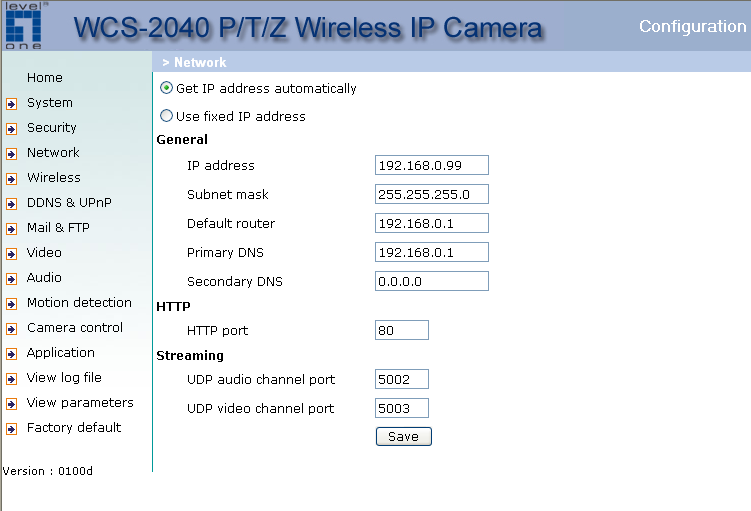Select Use fixed IP address option
The height and width of the screenshot is (511, 751).
click(166, 116)
